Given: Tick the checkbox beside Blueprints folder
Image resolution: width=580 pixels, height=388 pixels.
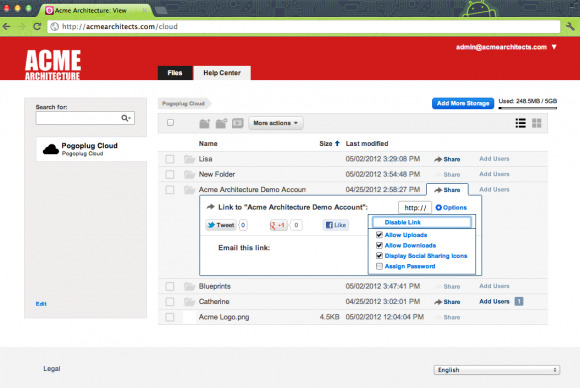Looking at the screenshot, I should tap(170, 286).
